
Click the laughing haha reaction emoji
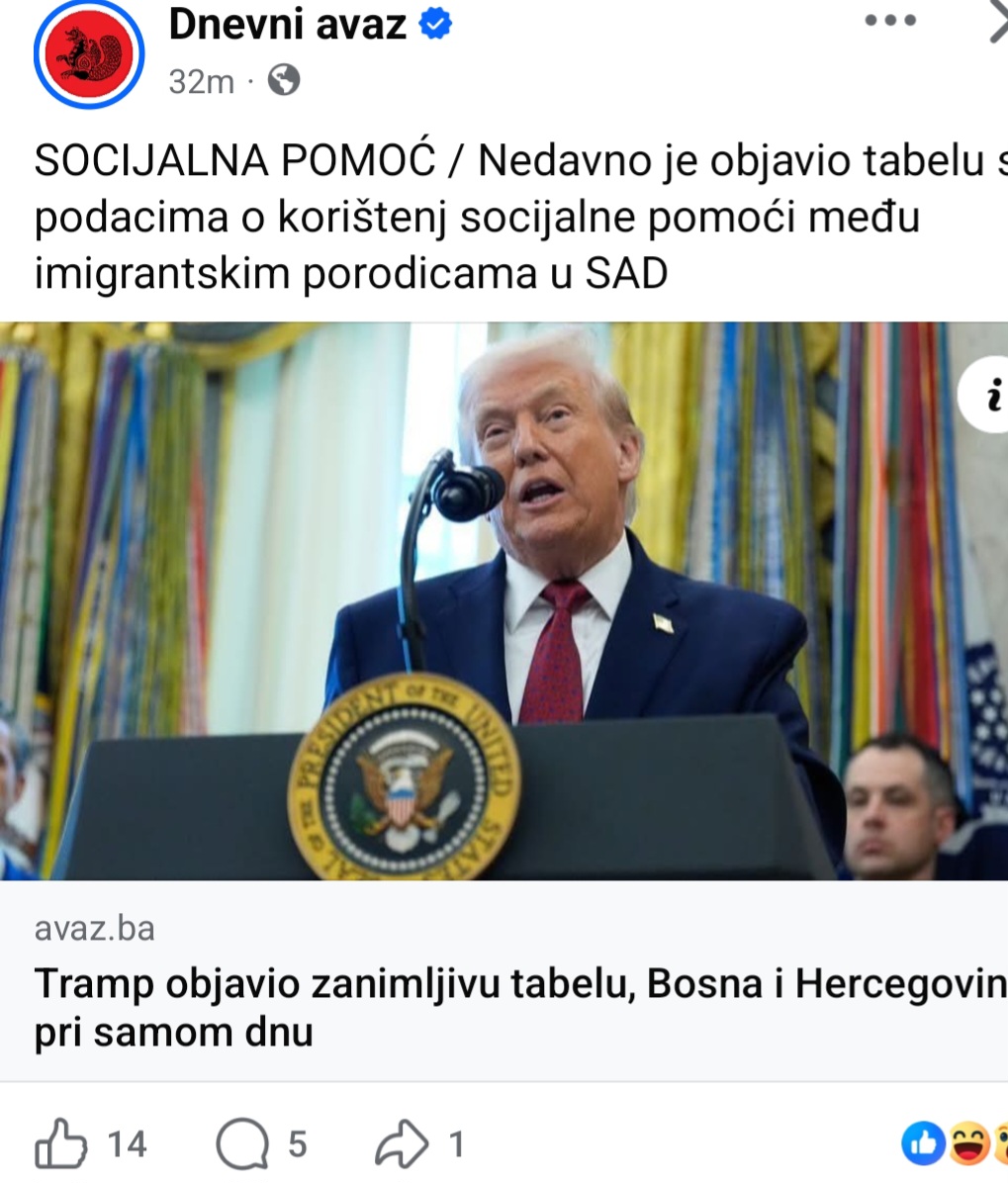[968, 1143]
